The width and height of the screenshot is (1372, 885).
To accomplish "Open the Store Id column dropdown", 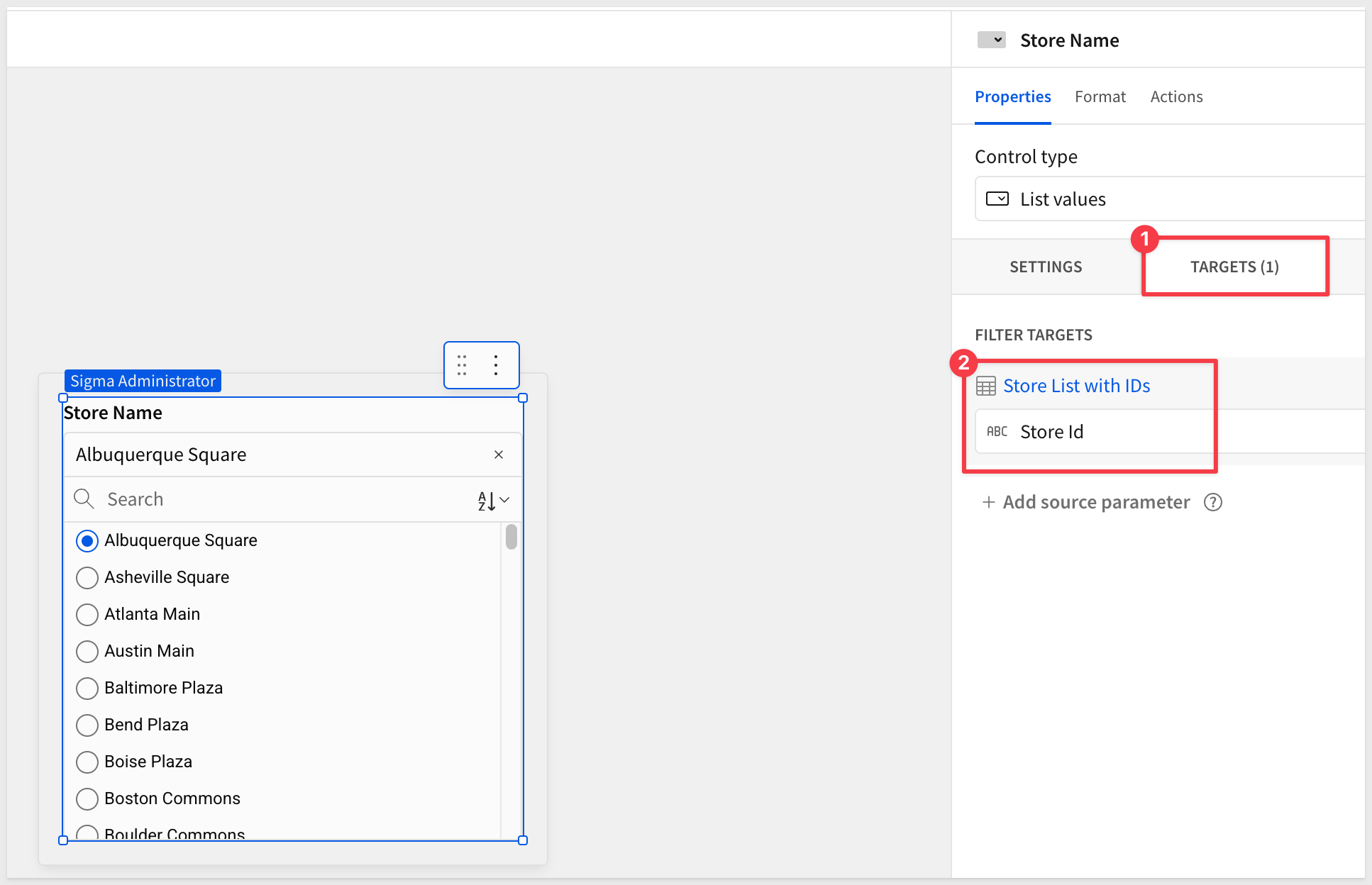I will [1171, 432].
